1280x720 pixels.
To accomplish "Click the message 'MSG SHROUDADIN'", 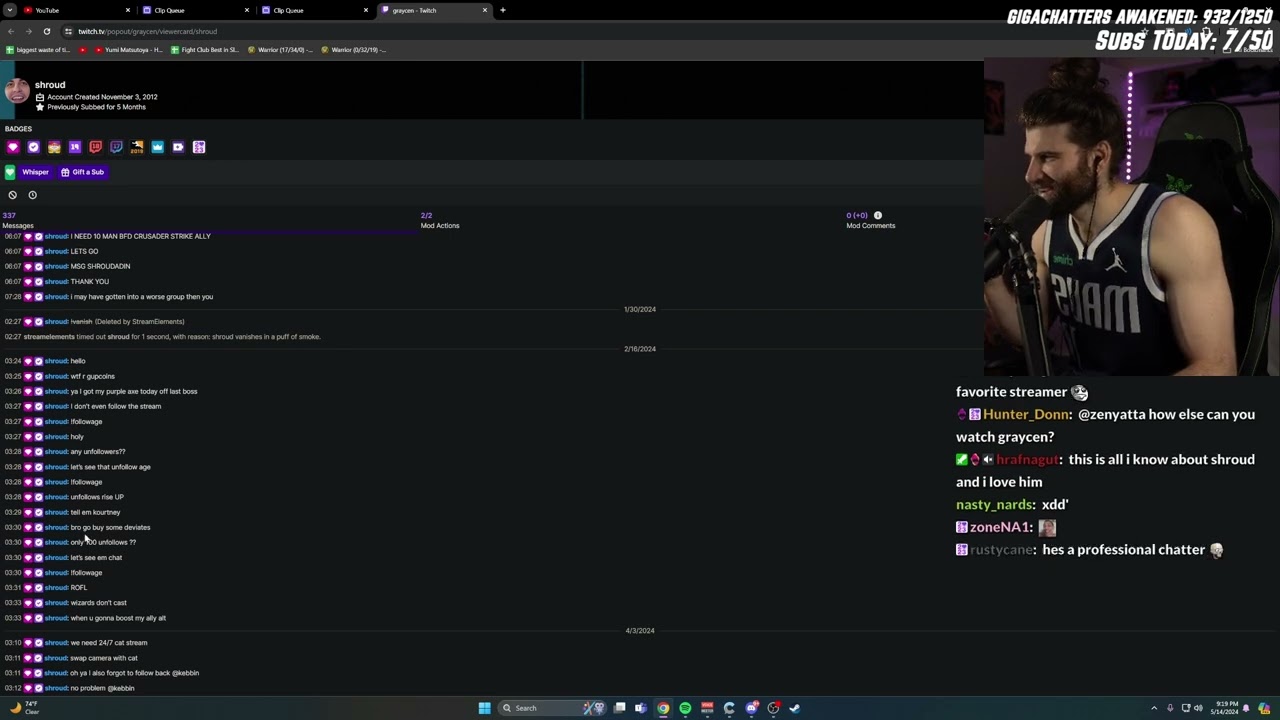I will coord(100,266).
